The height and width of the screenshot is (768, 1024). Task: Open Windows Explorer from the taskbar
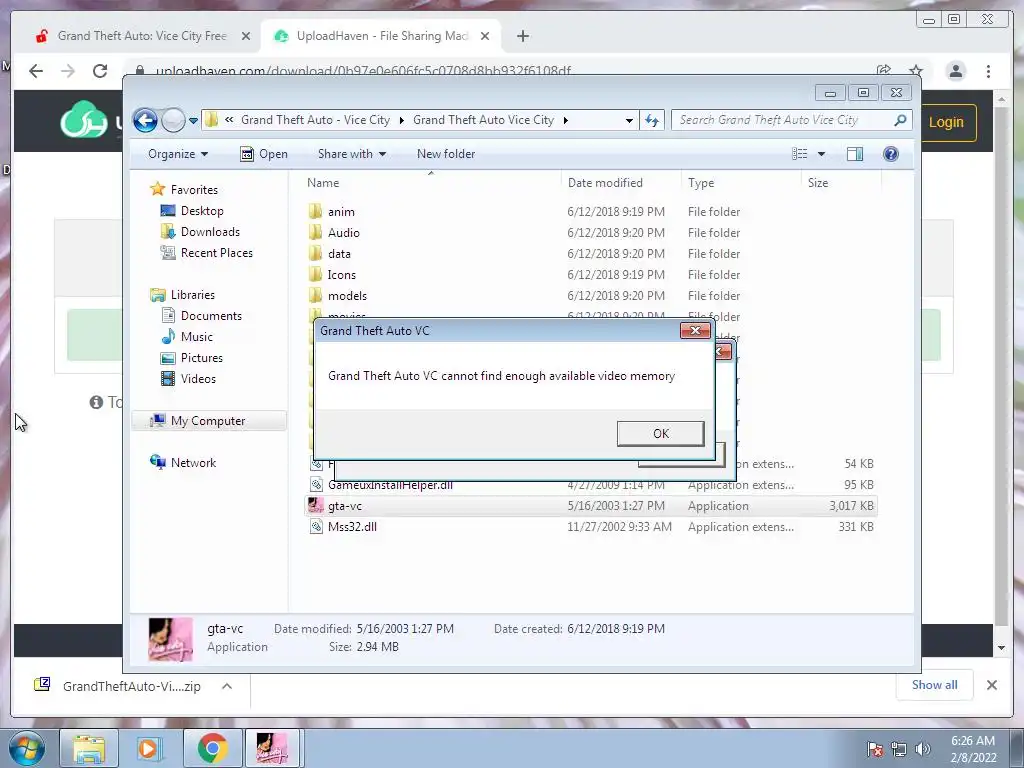(89, 748)
